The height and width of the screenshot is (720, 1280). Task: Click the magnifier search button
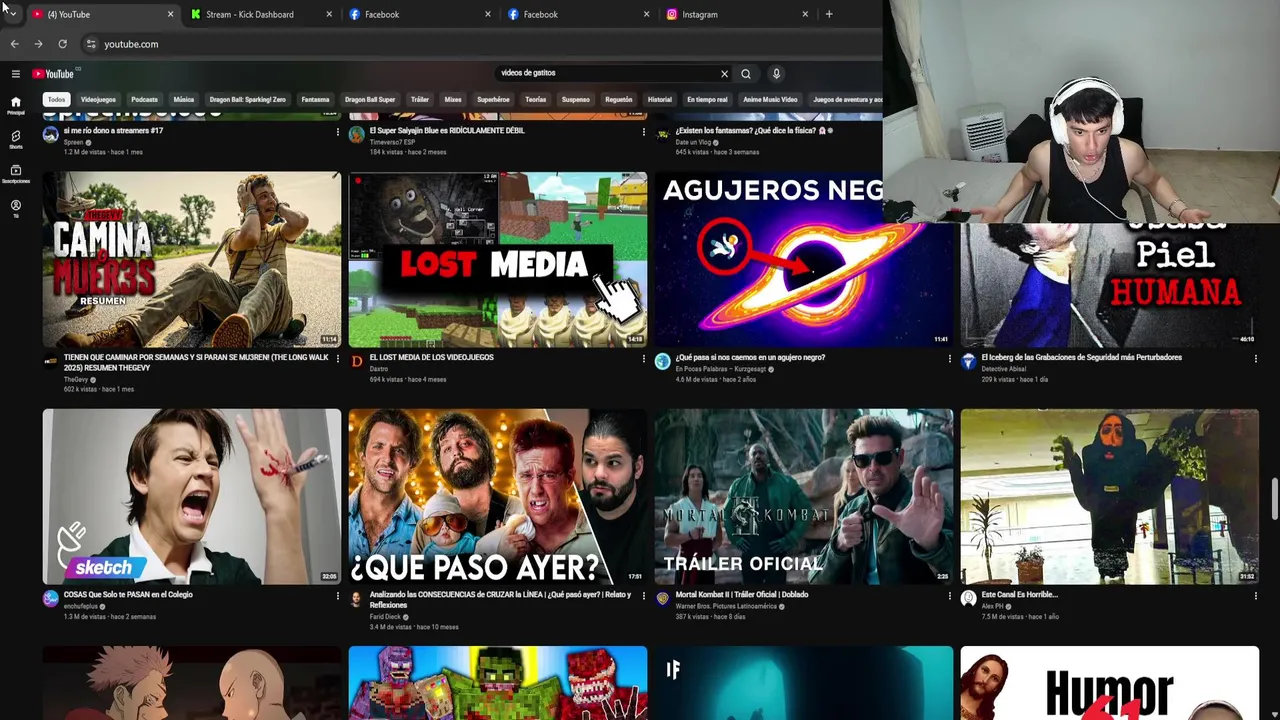coord(746,74)
